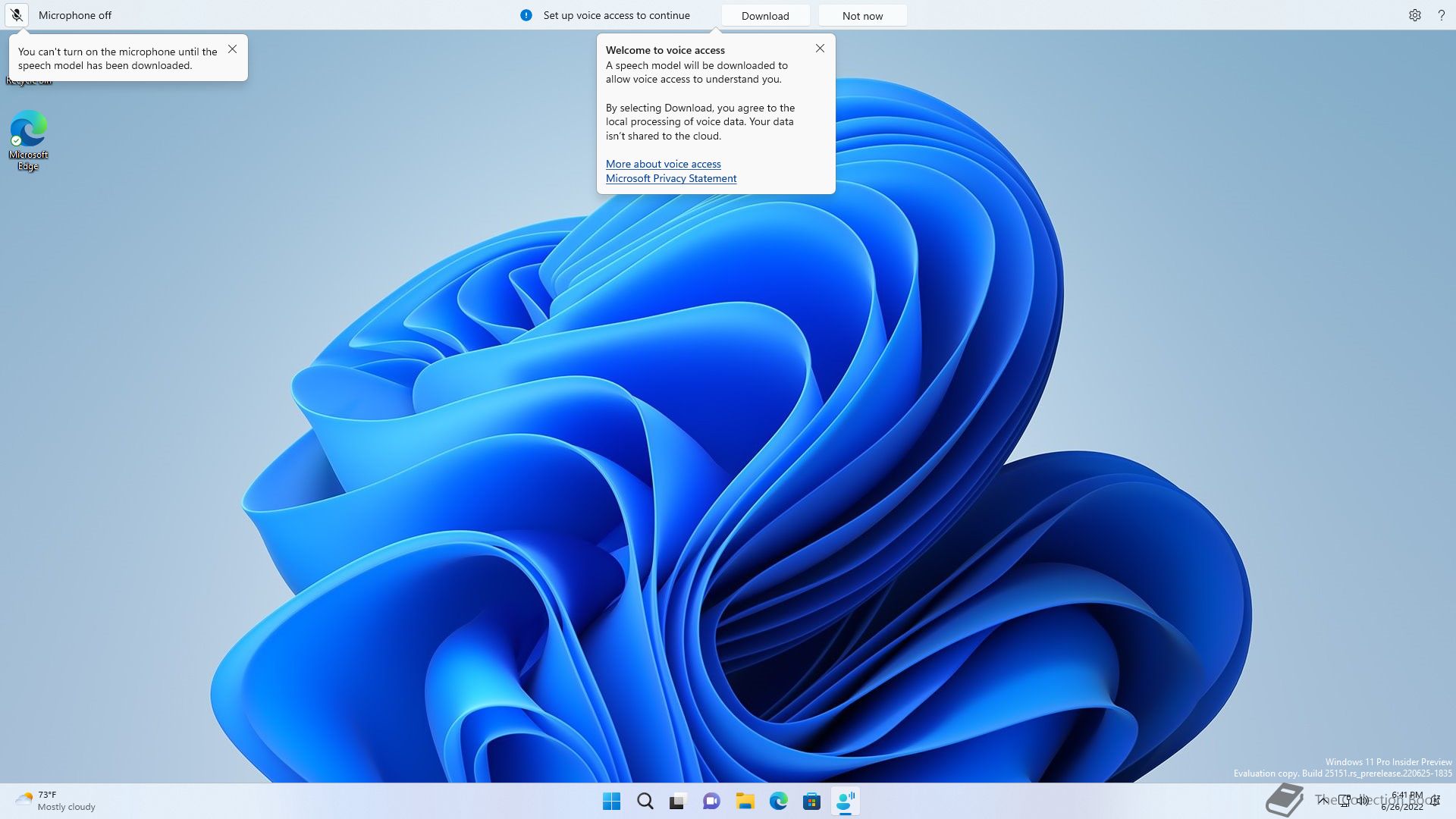Screen dimensions: 1456x819
Task: Click the taskbar Search icon
Action: pos(645,802)
